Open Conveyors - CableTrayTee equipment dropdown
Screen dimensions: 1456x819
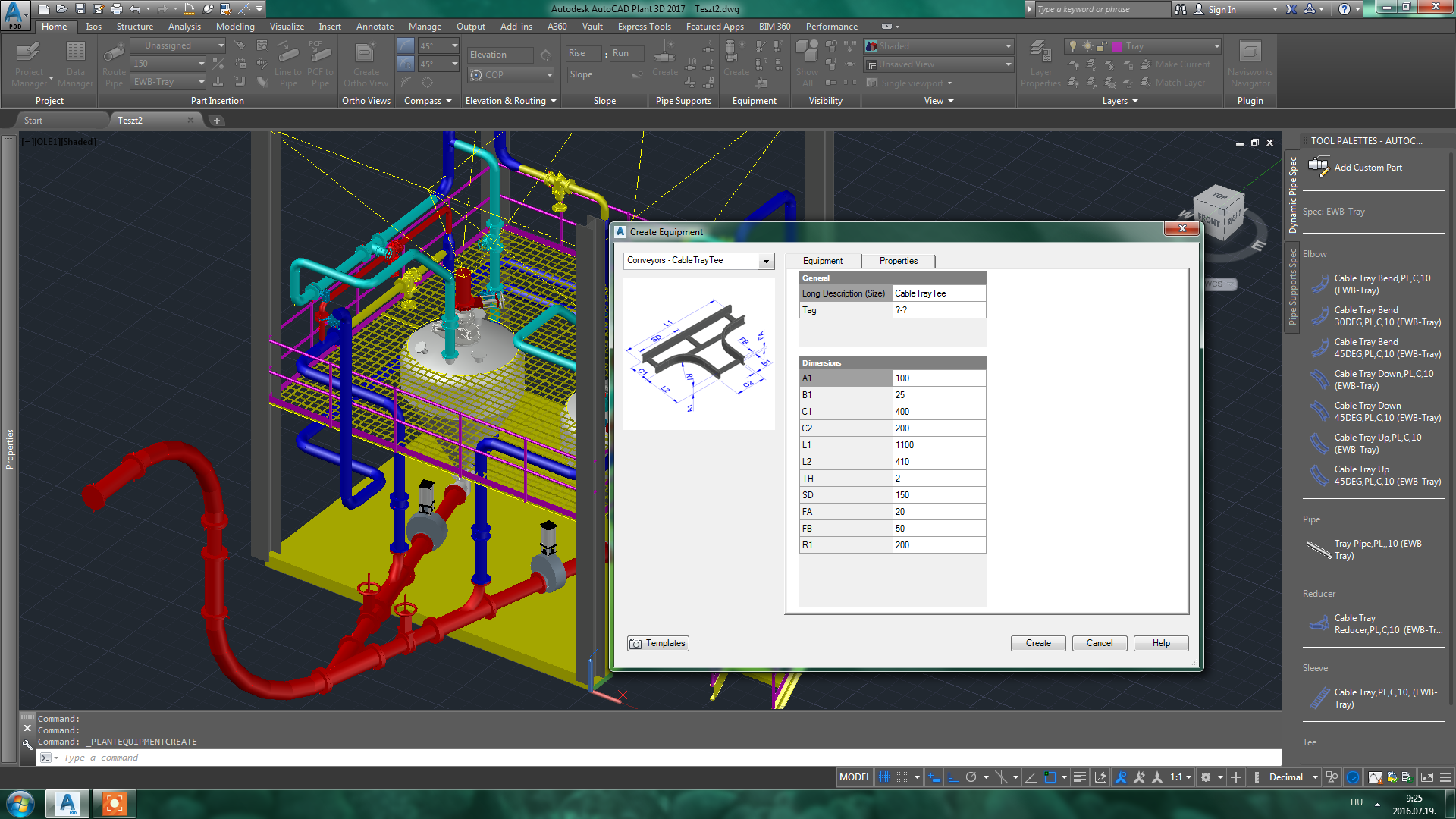(x=766, y=261)
